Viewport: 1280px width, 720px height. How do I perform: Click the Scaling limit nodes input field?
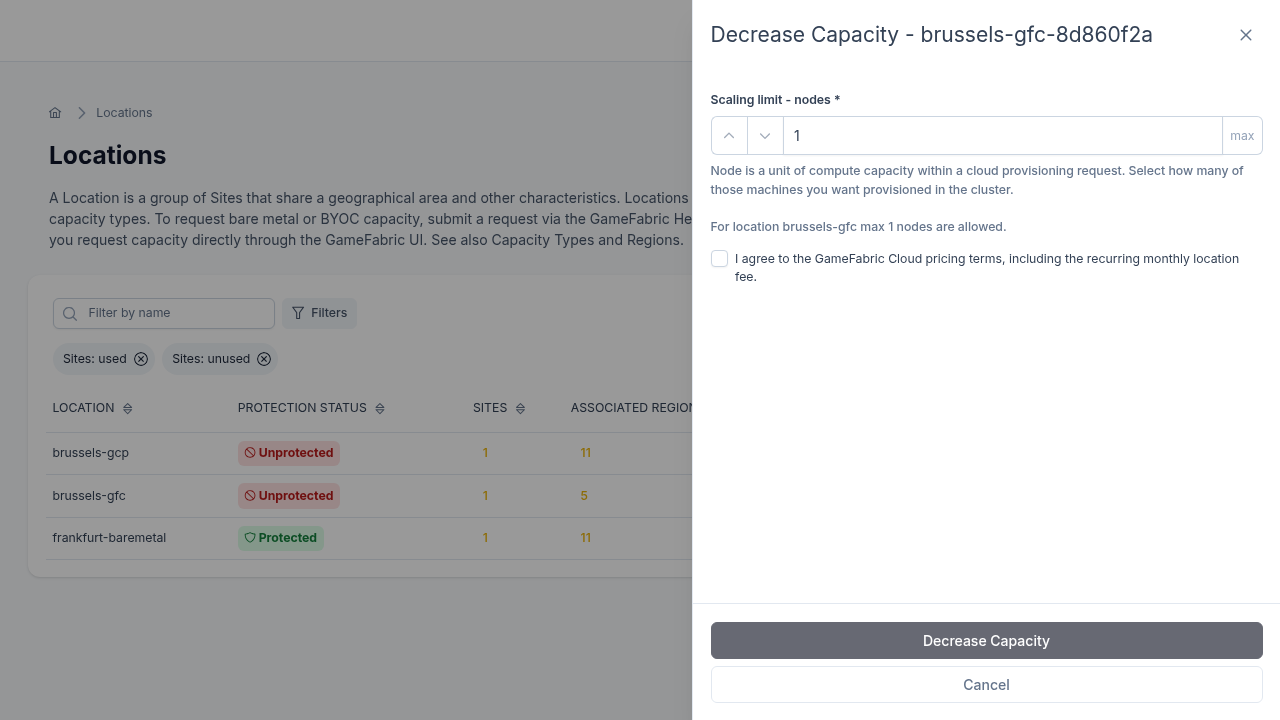click(x=1002, y=136)
